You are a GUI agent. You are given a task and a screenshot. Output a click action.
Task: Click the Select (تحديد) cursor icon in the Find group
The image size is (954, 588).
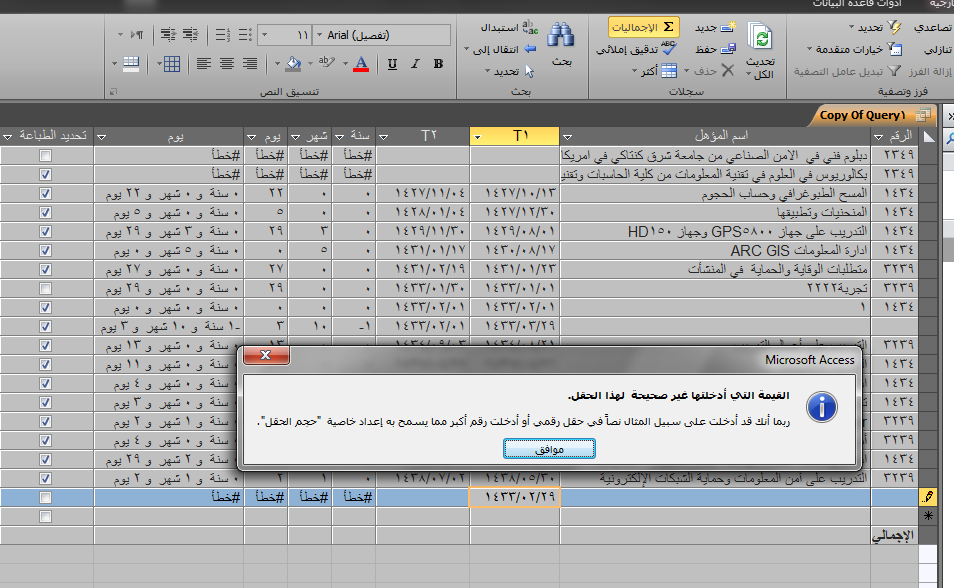pos(529,71)
